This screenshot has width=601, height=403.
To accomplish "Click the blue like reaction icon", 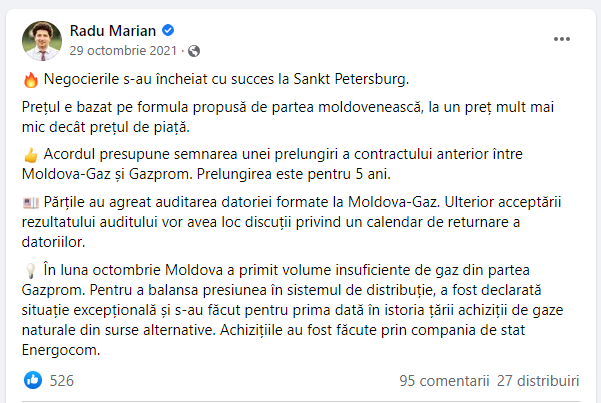I will tap(33, 380).
